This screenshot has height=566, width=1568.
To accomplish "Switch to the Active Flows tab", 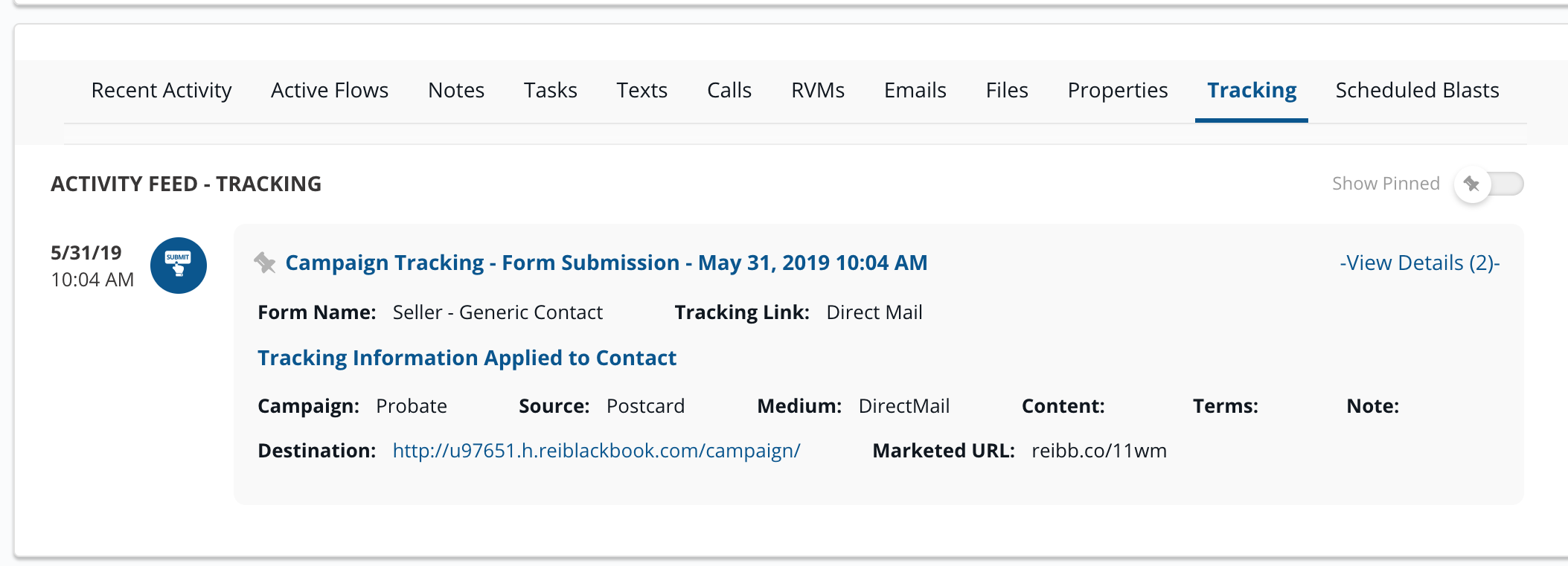I will [x=330, y=90].
